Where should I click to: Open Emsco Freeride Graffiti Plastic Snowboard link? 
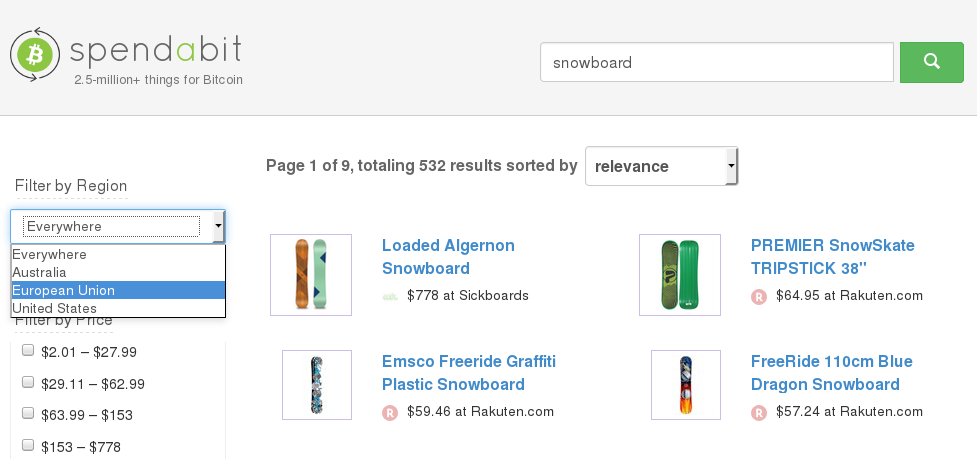(468, 373)
